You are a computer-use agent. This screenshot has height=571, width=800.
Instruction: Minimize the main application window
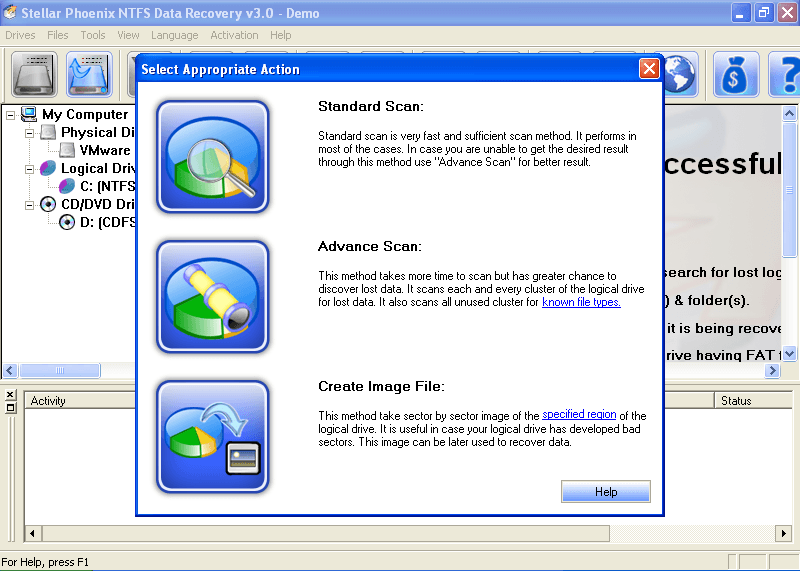click(741, 13)
